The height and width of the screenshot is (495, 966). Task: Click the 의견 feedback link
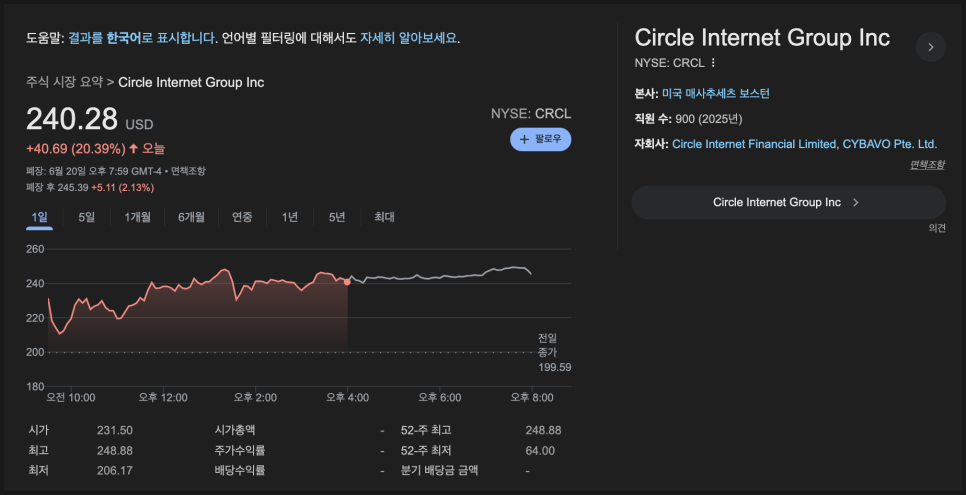coord(937,228)
